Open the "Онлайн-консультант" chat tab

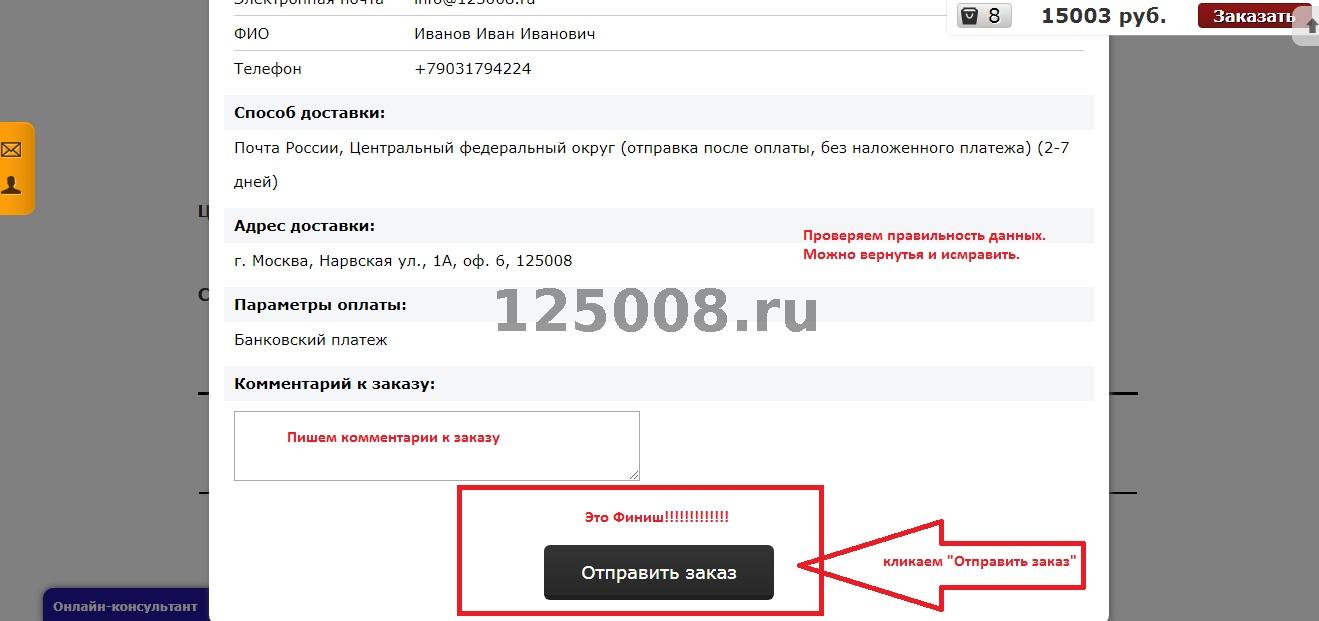[125, 606]
